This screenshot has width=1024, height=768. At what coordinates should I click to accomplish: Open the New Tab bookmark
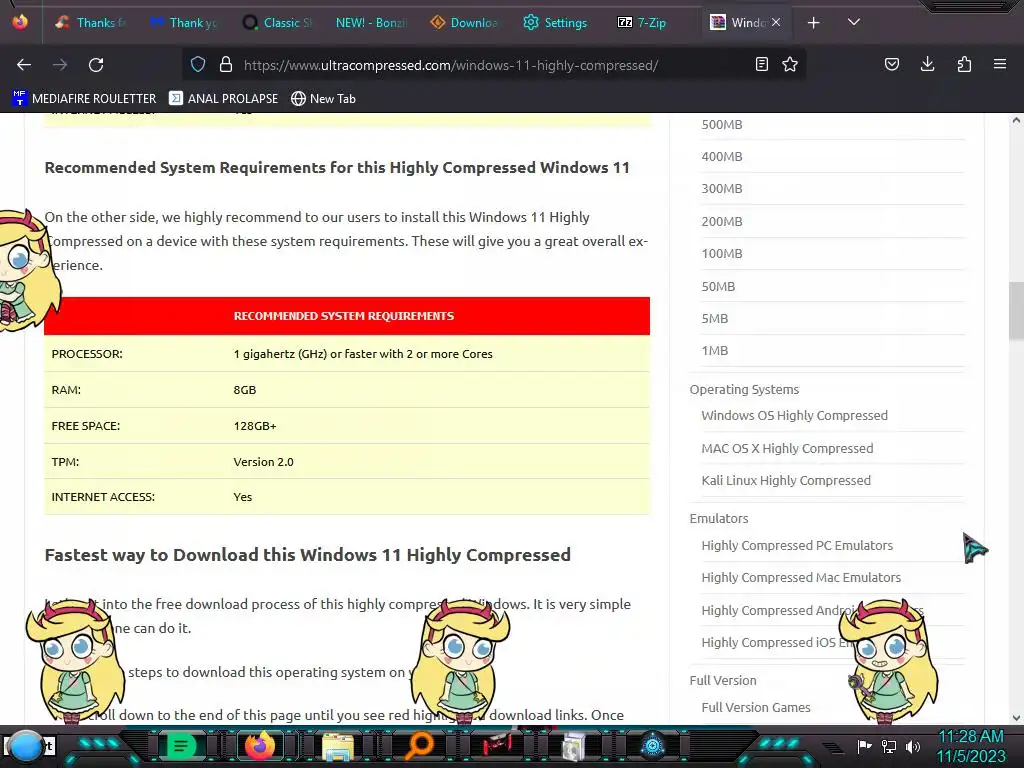[324, 99]
